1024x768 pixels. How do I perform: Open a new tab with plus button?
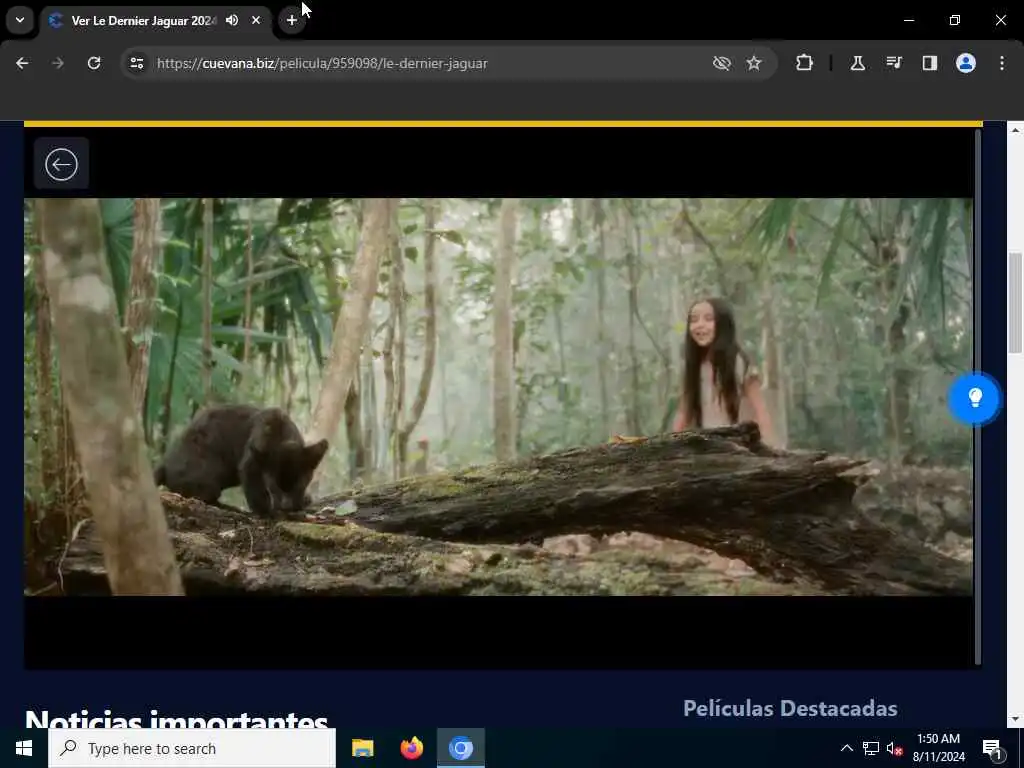click(x=292, y=20)
